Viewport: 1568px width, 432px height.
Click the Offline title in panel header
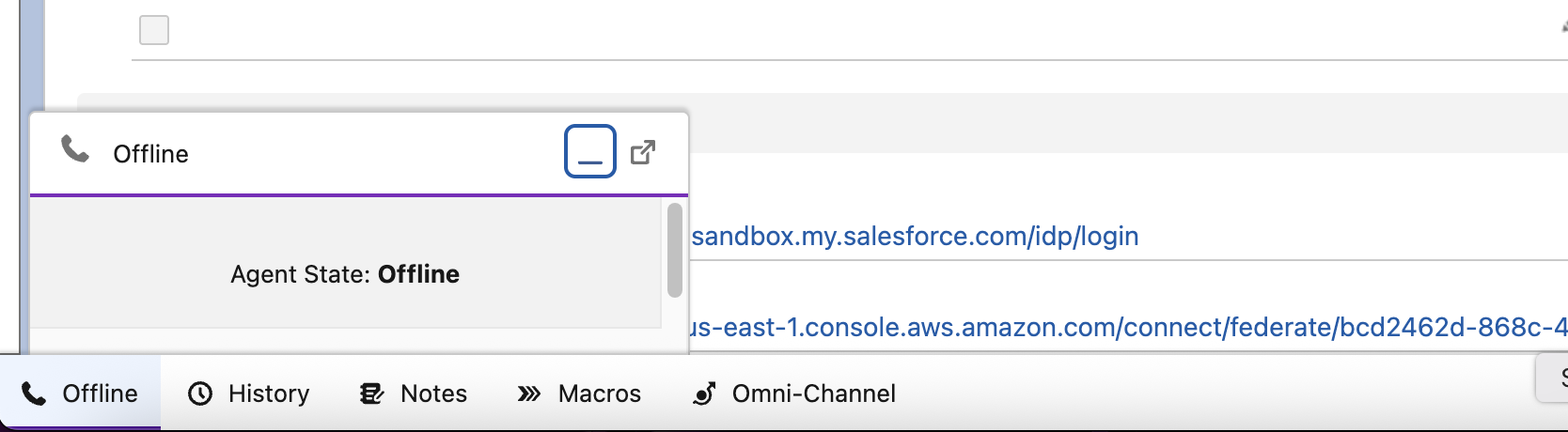tap(150, 154)
